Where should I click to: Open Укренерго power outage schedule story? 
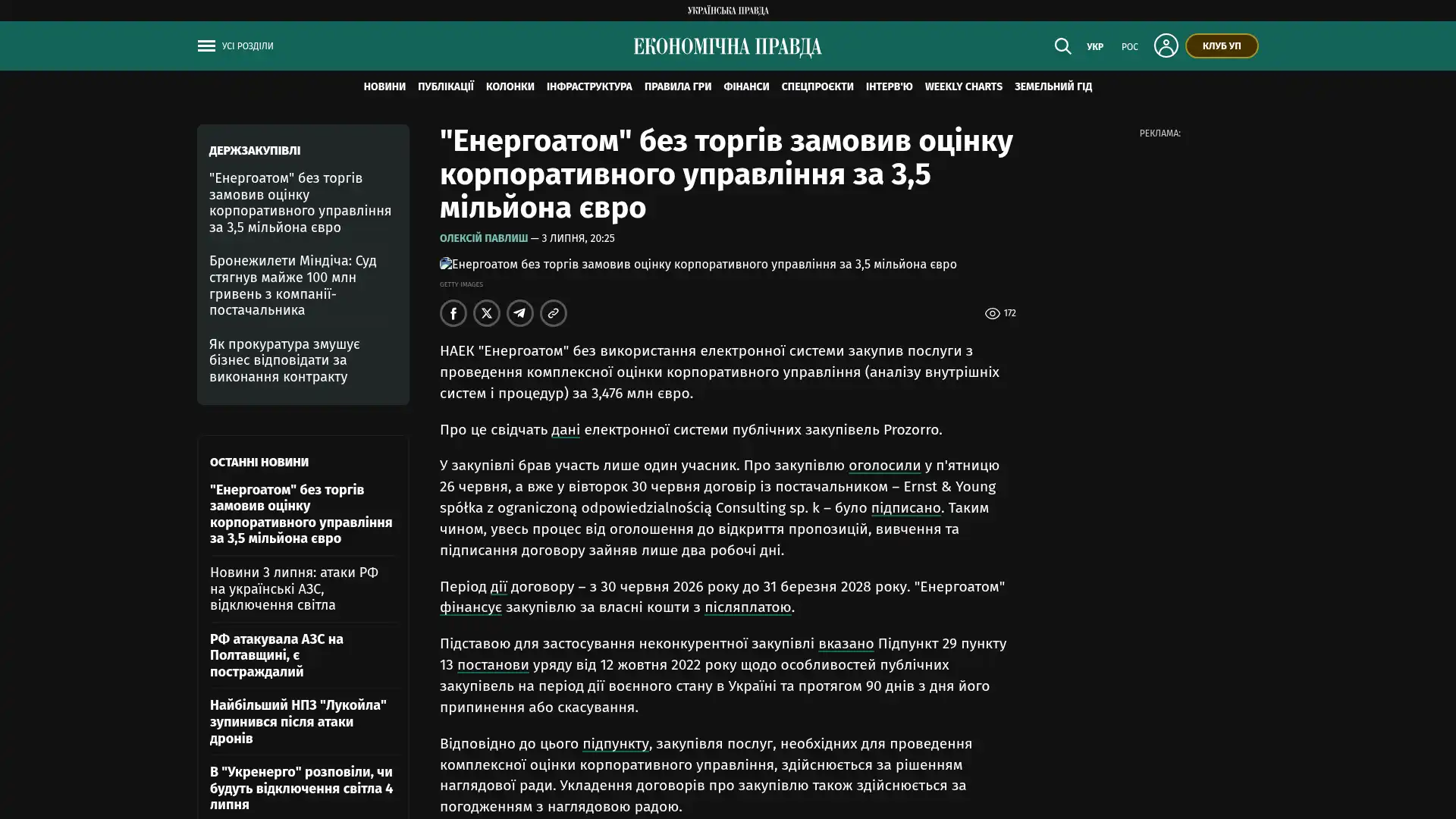click(301, 788)
